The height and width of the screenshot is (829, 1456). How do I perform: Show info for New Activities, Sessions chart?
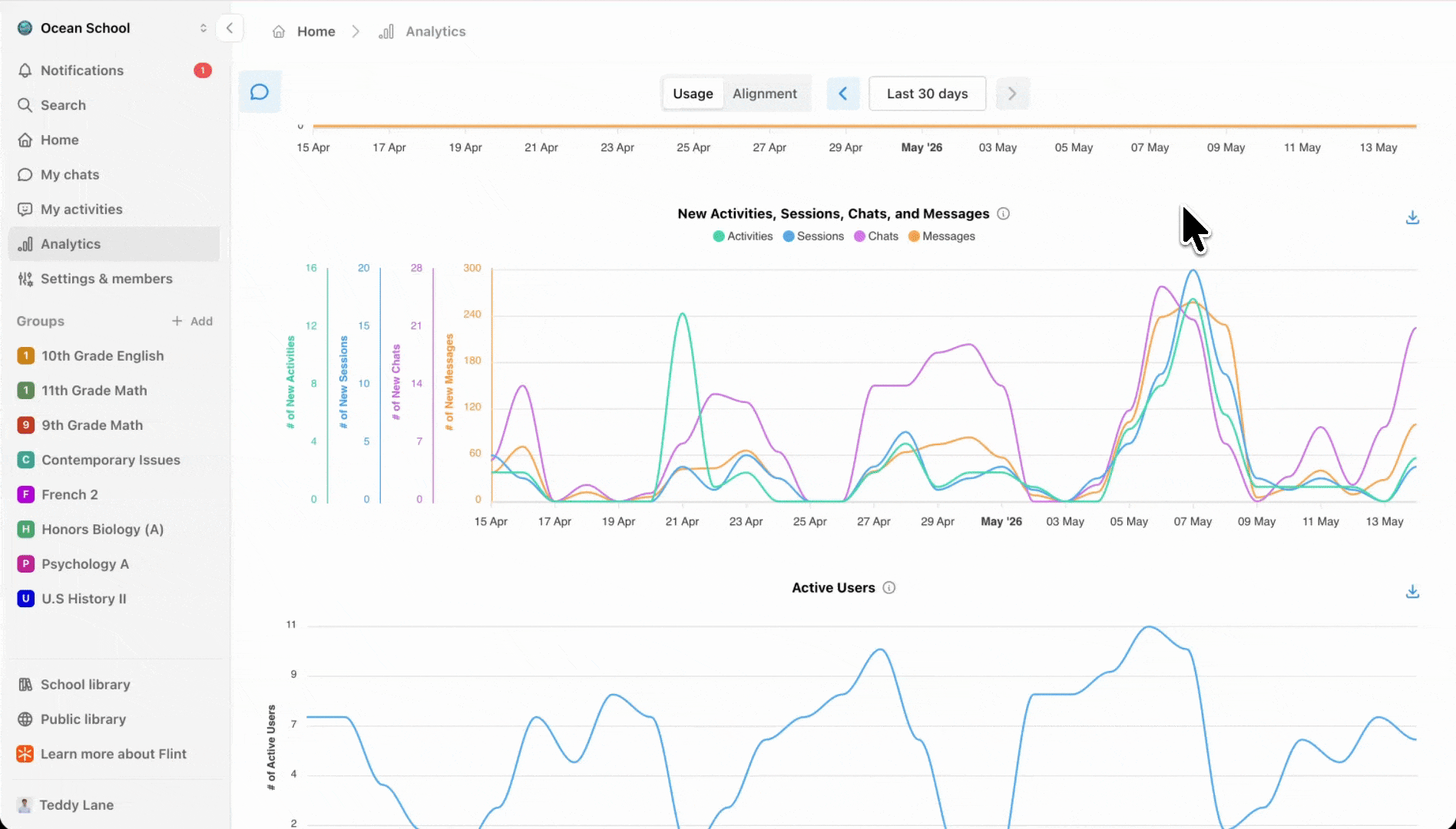click(x=1003, y=214)
